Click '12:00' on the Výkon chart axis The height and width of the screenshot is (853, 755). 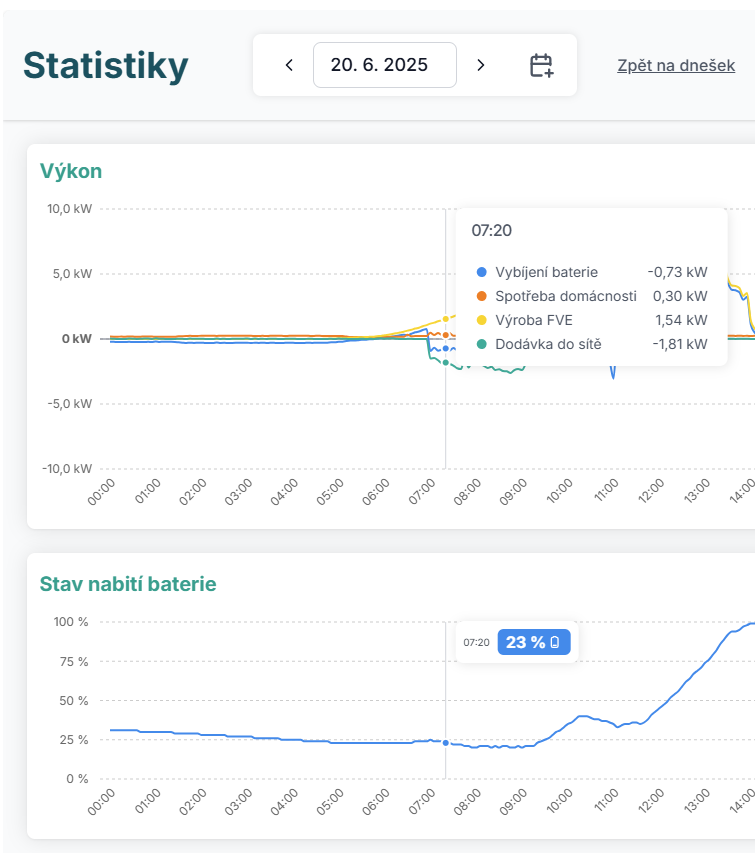coord(651,492)
